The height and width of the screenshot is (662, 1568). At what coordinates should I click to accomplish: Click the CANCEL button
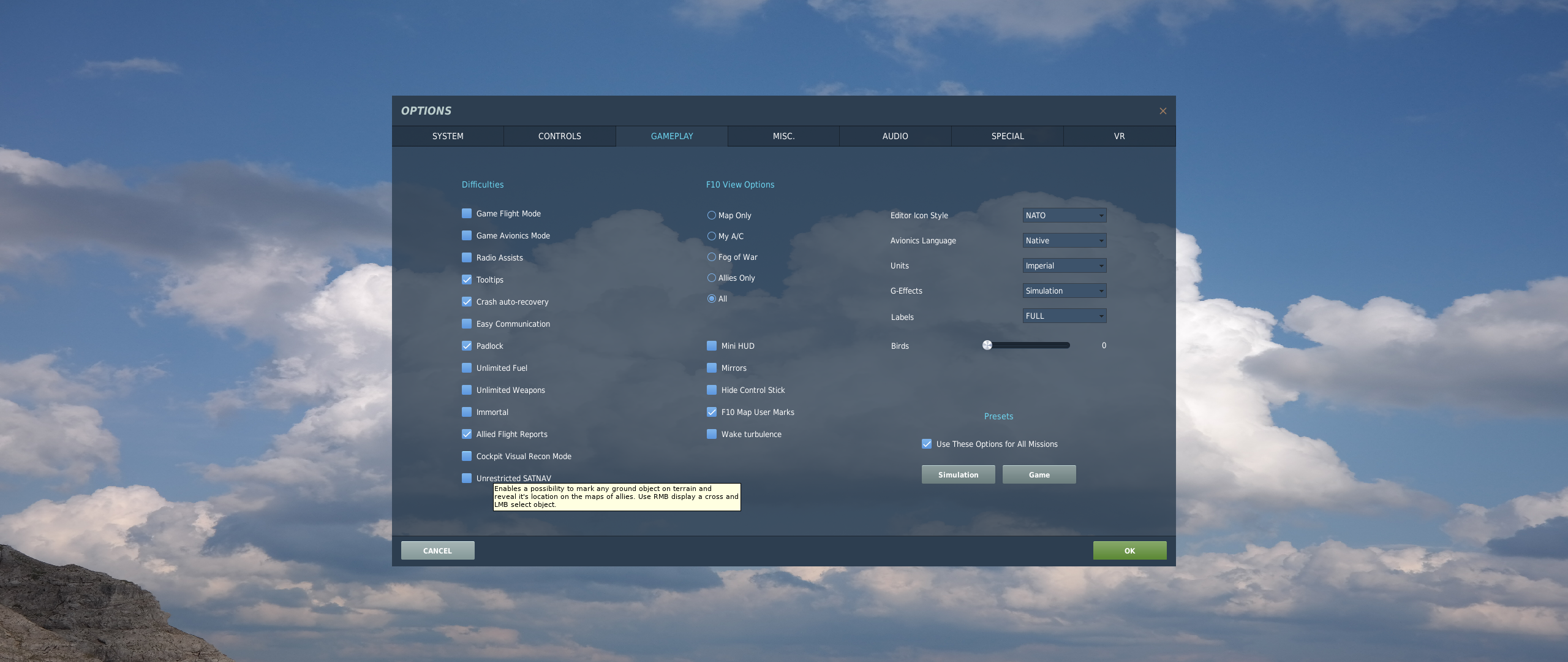(x=437, y=550)
